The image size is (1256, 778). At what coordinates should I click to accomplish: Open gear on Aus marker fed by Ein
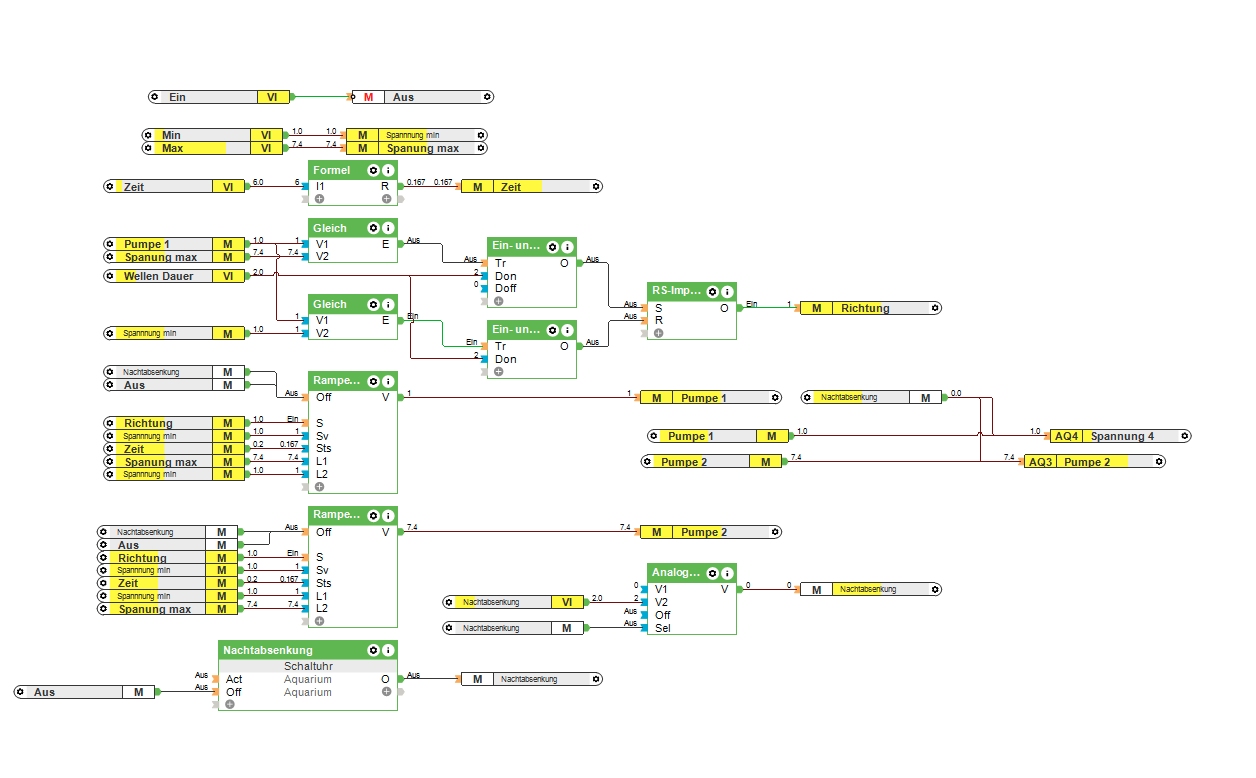pyautogui.click(x=487, y=97)
